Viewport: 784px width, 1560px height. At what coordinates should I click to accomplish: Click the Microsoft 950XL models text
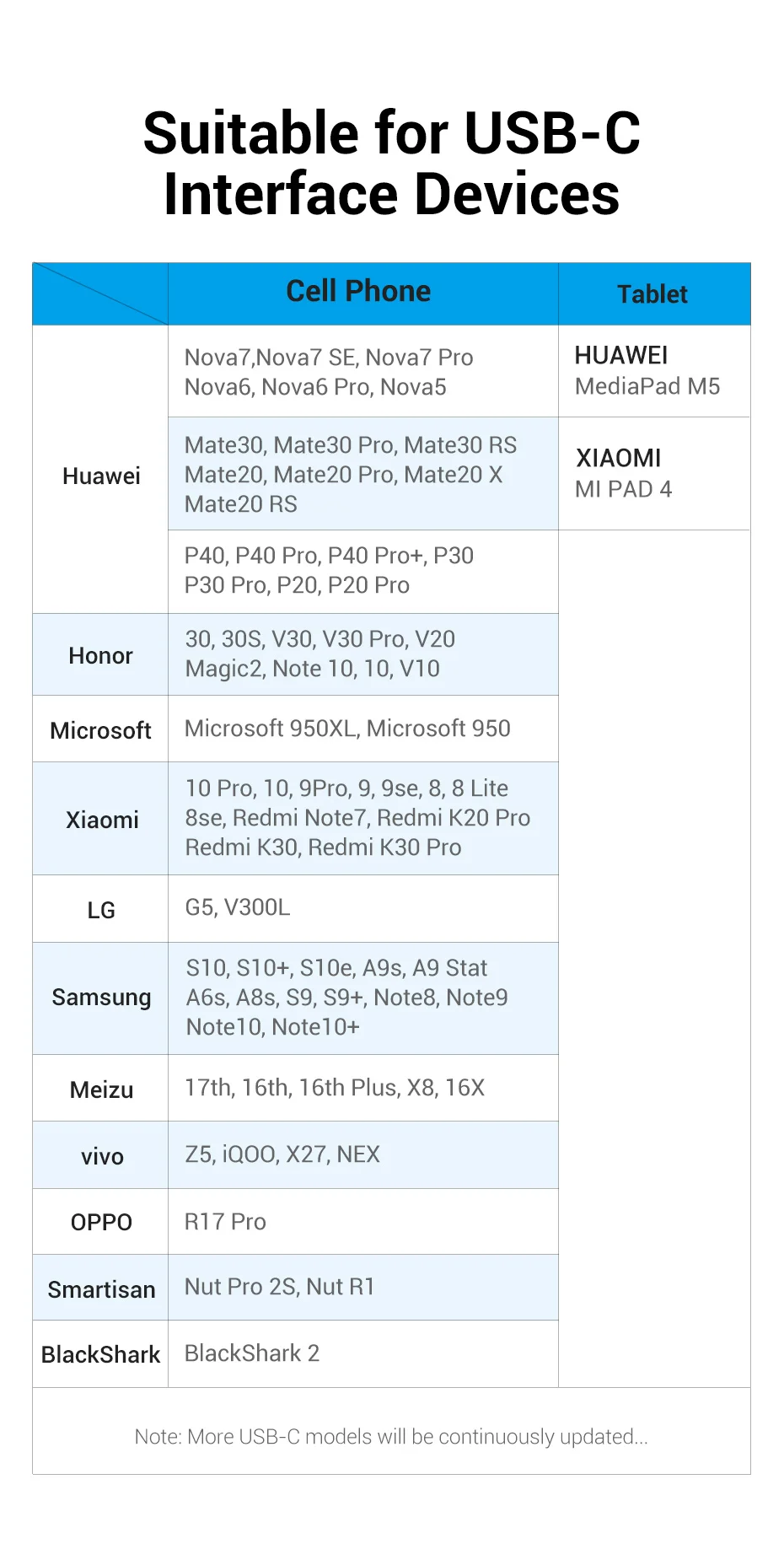pyautogui.click(x=347, y=729)
